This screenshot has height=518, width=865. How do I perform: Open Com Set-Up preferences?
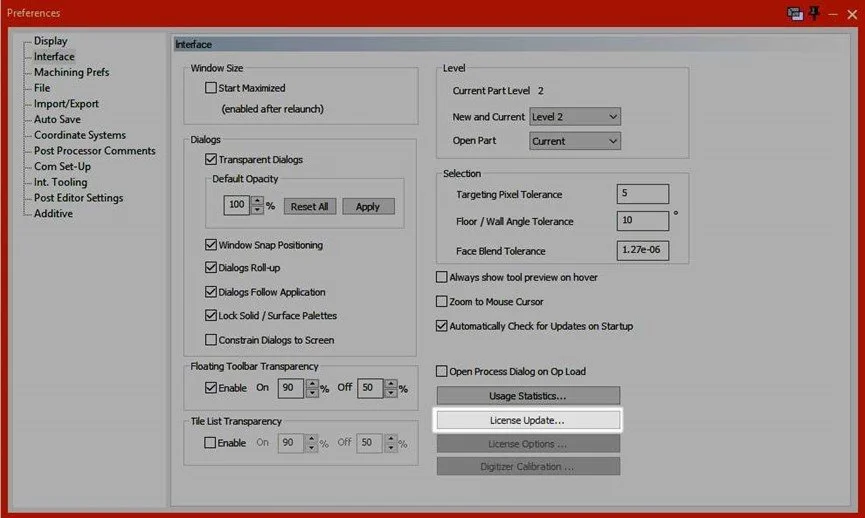pos(62,167)
